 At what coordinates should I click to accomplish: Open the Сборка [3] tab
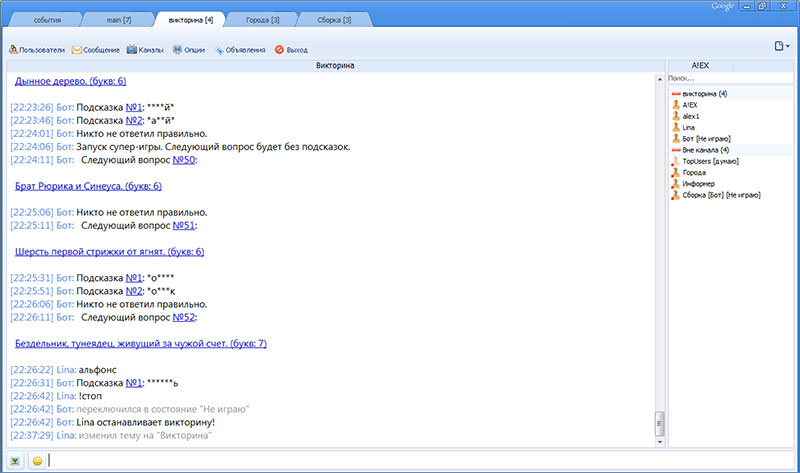coord(332,20)
